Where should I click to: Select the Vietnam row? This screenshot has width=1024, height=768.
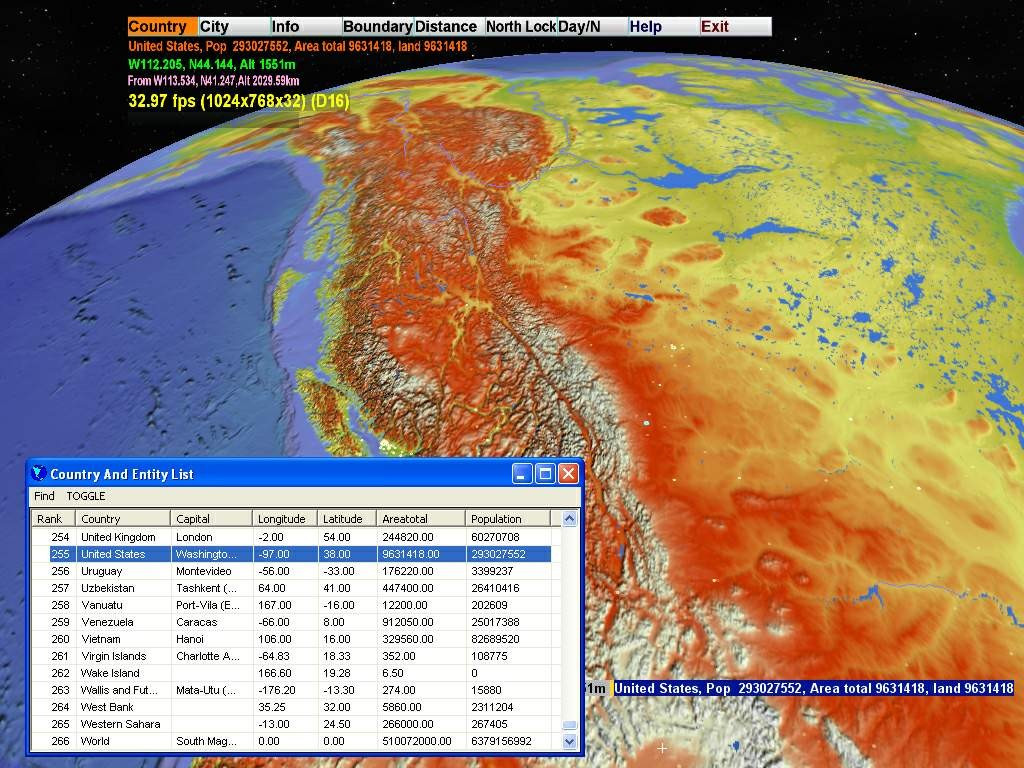coord(292,639)
